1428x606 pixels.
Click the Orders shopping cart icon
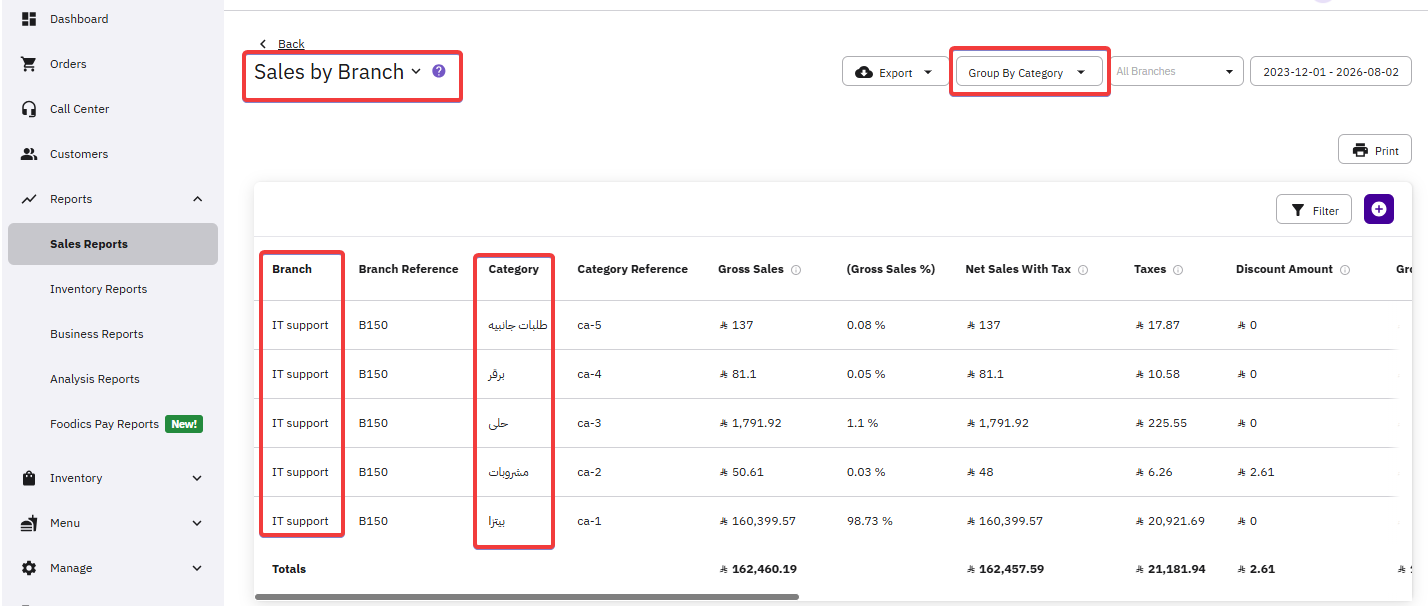[x=29, y=64]
